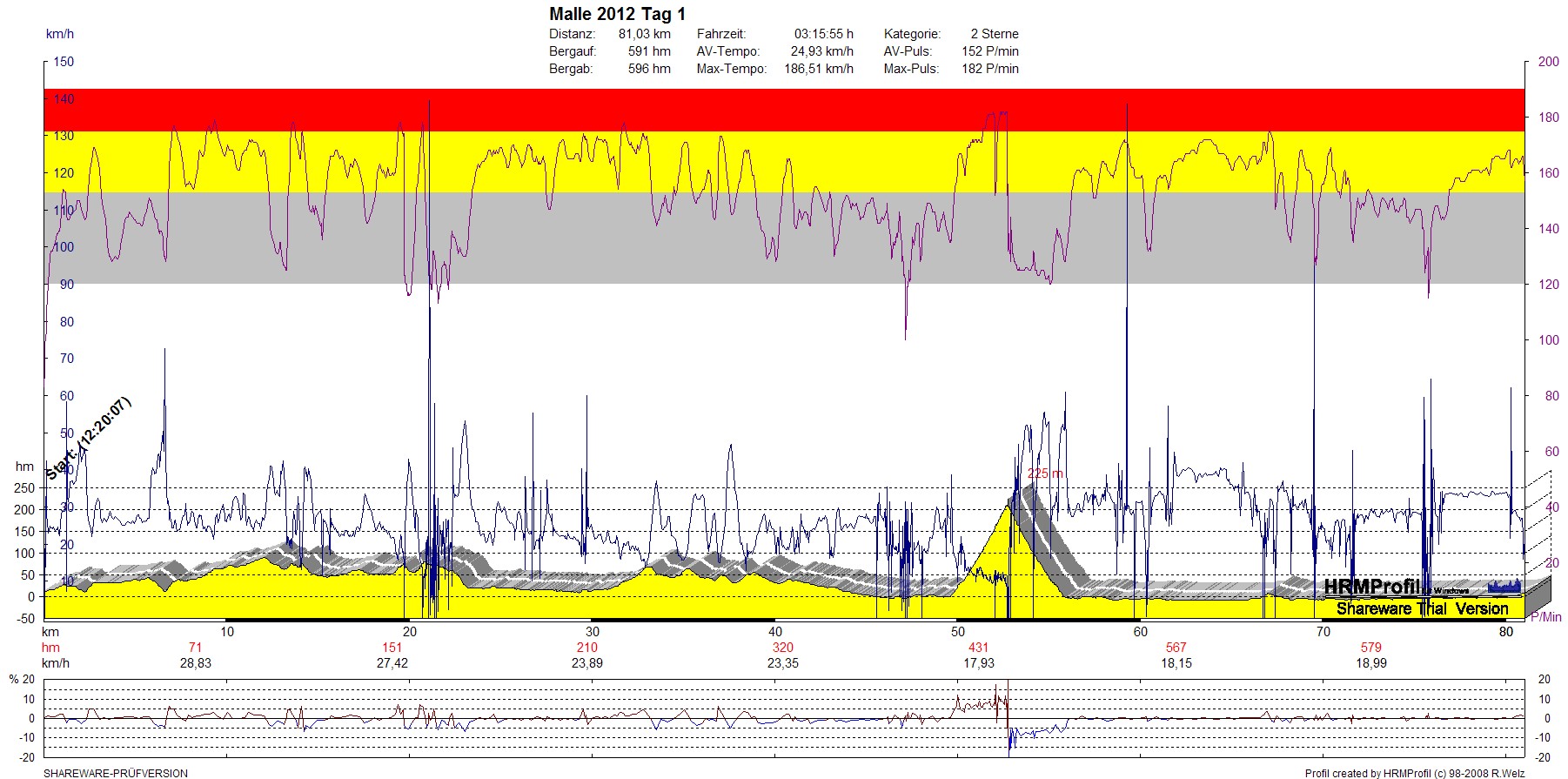
Task: Click the red maximum heart rate zone band
Action: 783,110
